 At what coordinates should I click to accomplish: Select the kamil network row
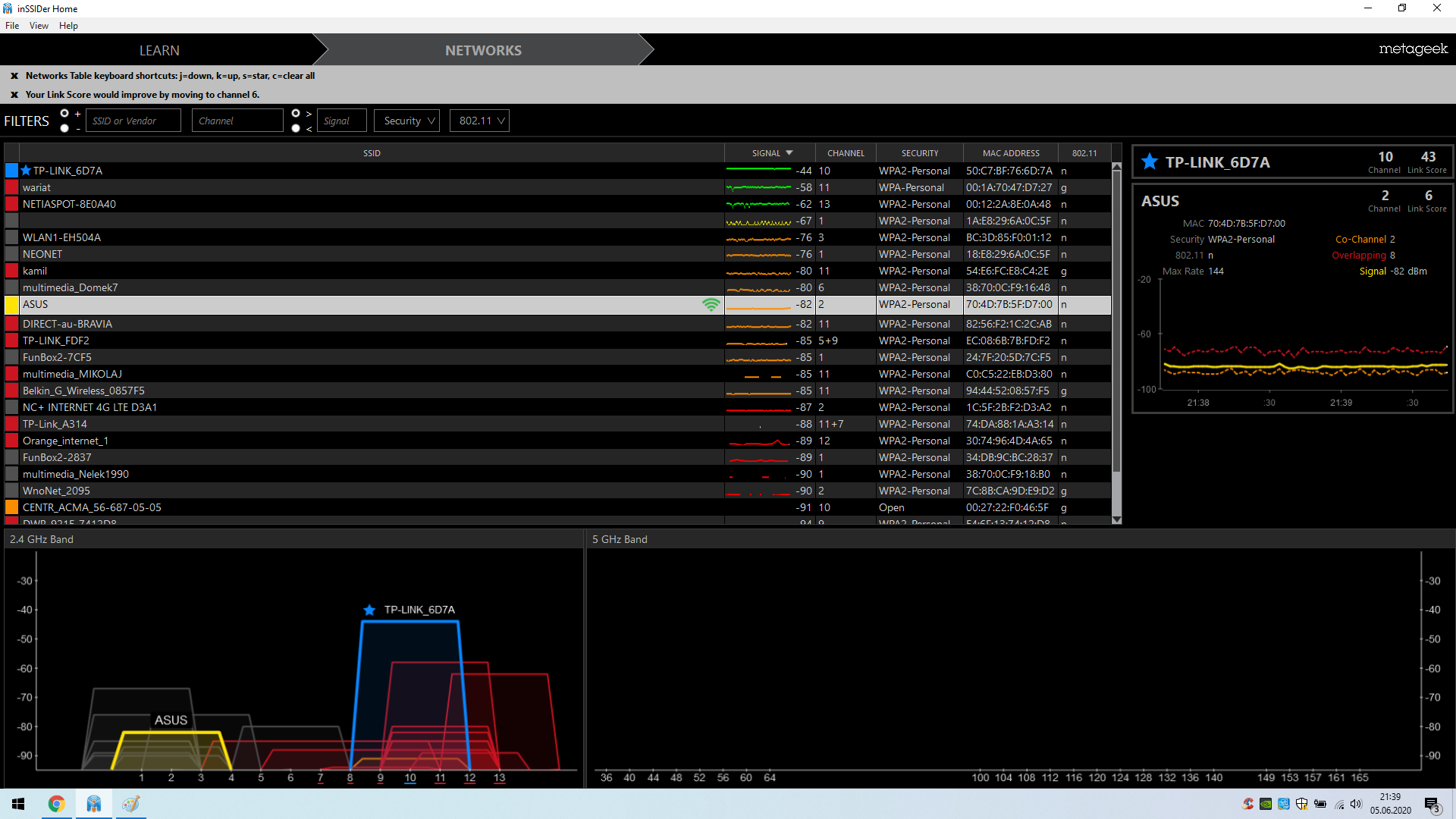[x=558, y=271]
